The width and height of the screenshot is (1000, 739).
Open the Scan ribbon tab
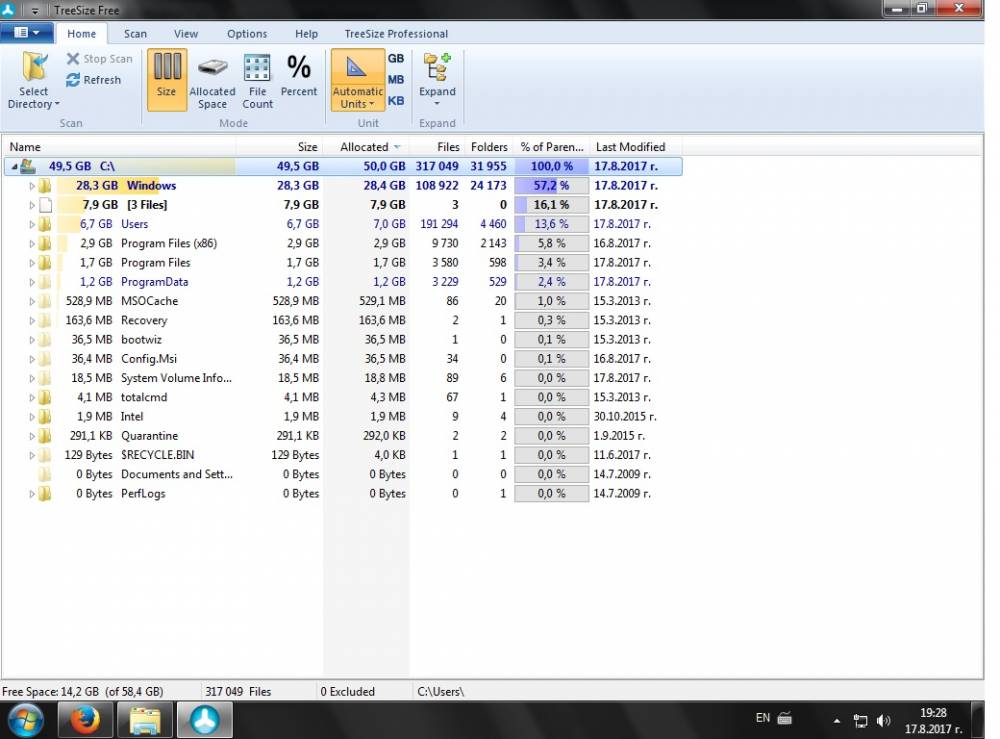tap(135, 34)
